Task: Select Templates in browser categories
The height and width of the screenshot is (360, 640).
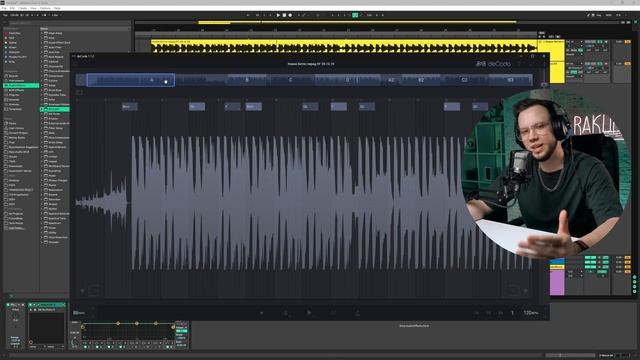Action: (x=15, y=109)
